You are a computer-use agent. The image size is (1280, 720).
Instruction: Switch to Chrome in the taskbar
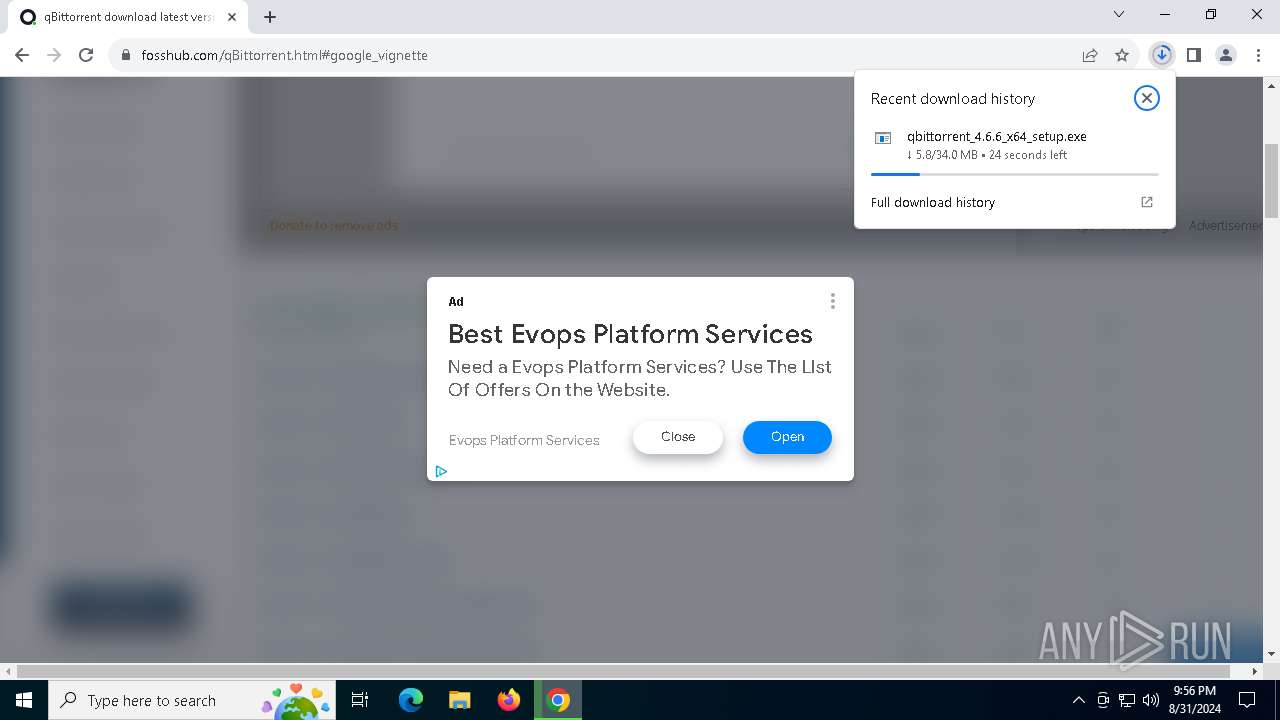point(558,700)
